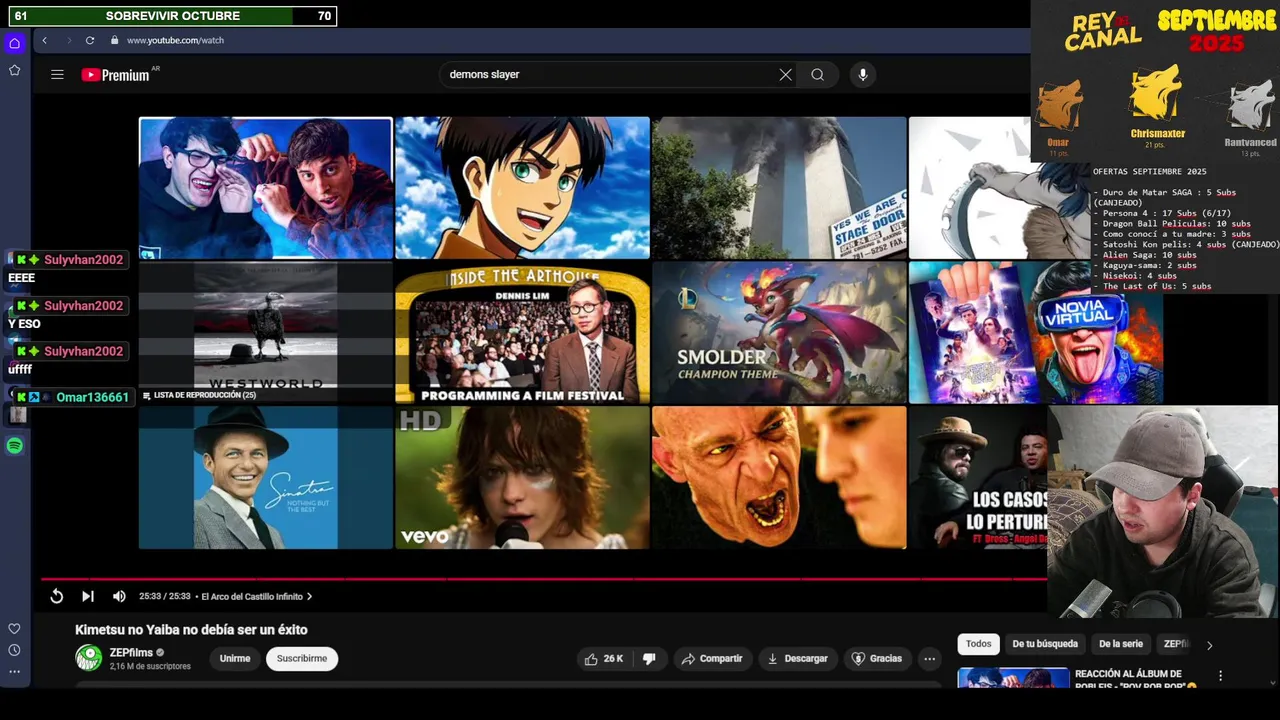Open sidebar clock history icon
The height and width of the screenshot is (720, 1280).
click(14, 650)
